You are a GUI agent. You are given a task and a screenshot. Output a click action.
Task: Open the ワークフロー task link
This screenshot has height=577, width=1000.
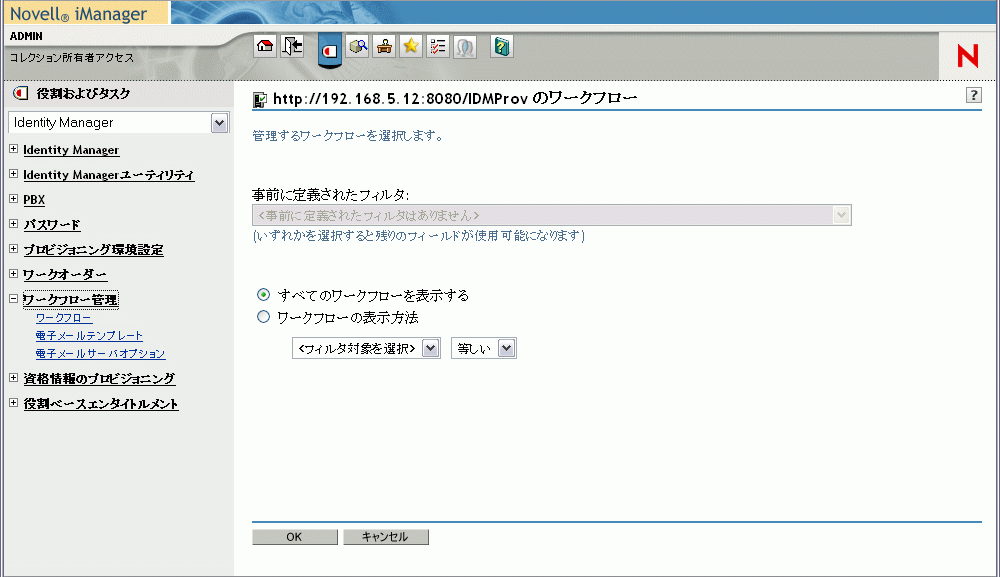[64, 318]
